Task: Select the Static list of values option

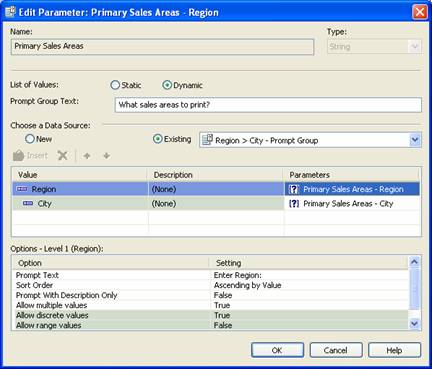Action: pos(125,85)
